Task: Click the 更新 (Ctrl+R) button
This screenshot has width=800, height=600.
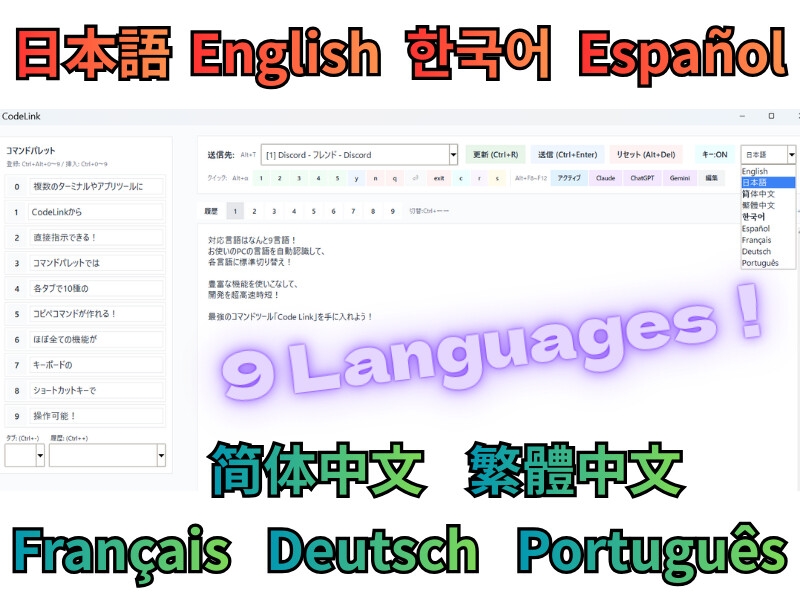Action: [x=495, y=155]
